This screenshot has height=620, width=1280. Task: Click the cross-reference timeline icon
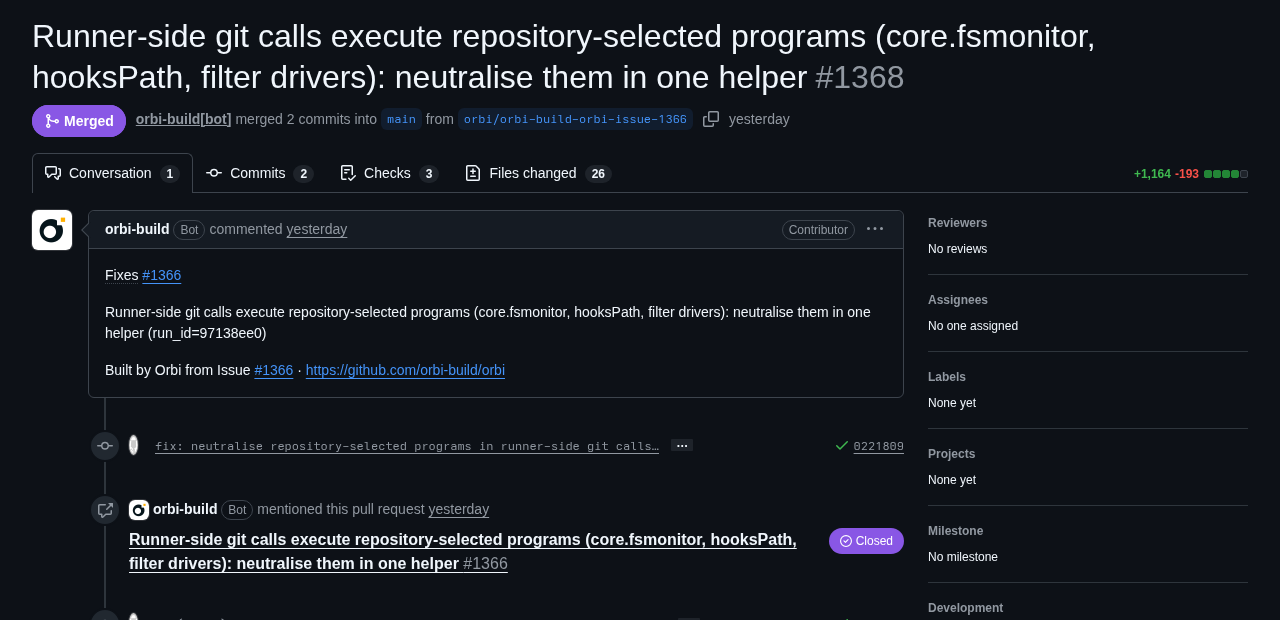click(105, 510)
